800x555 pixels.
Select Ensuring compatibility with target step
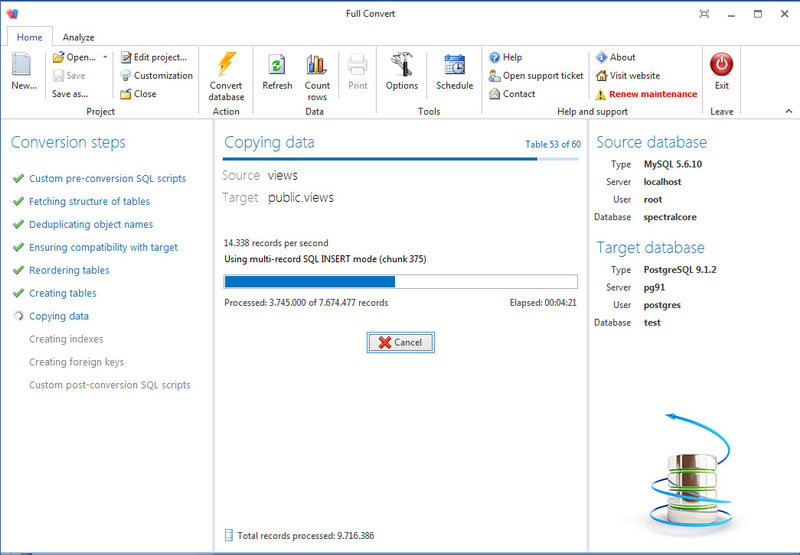point(103,247)
